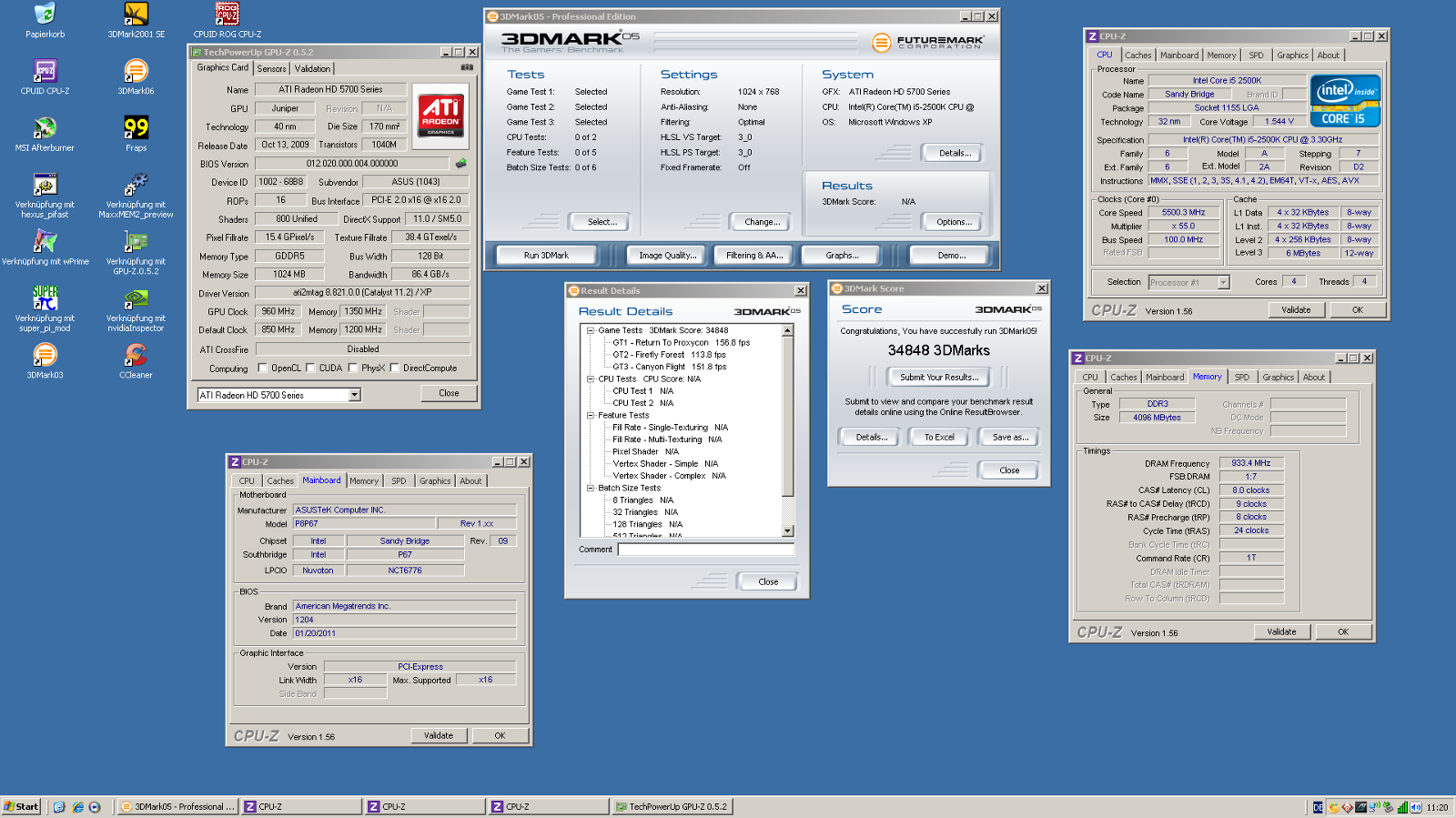Viewport: 1456px width, 818px height.
Task: Select 'GT1 - Return To Proxycon' result row
Action: click(681, 343)
